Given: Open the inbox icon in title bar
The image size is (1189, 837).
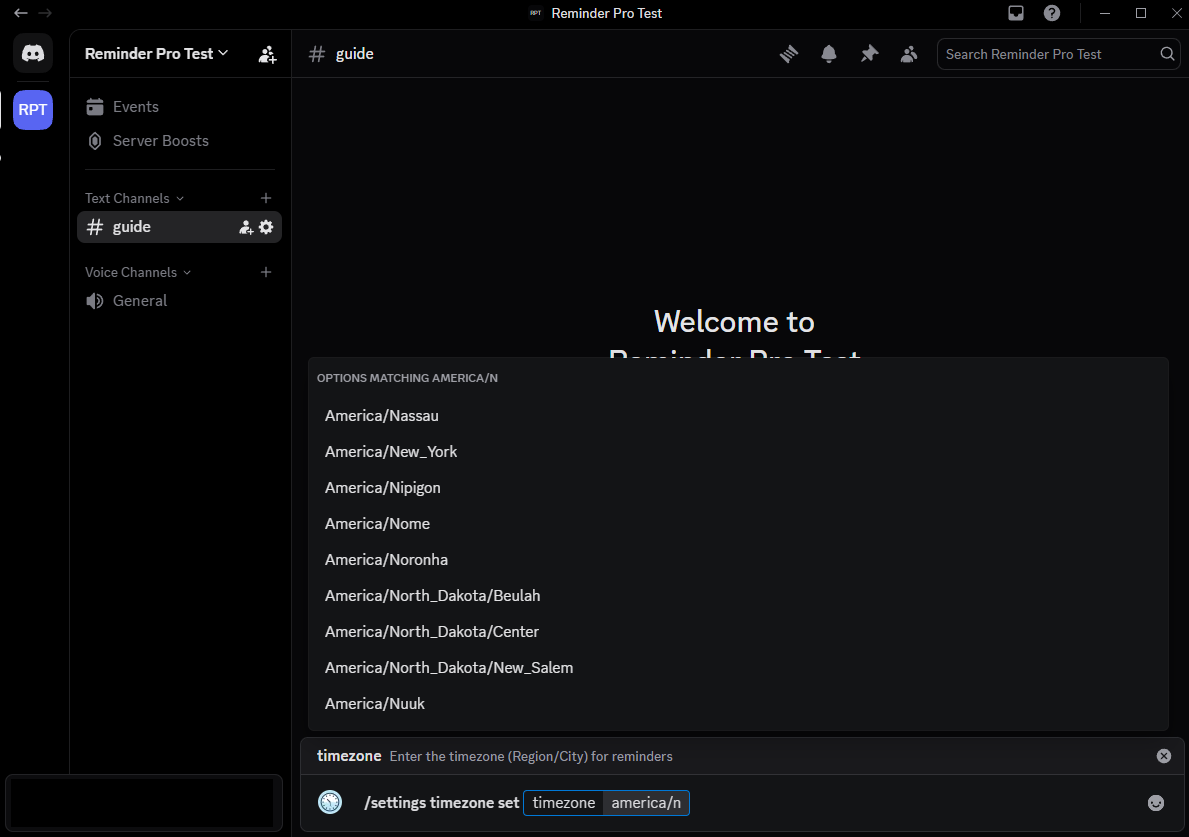Looking at the screenshot, I should click(1015, 13).
